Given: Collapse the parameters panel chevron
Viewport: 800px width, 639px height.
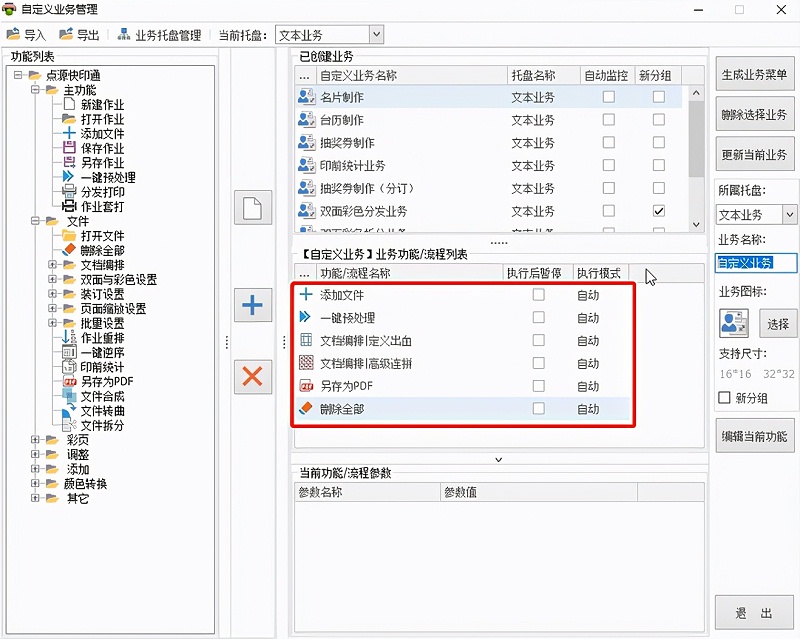Looking at the screenshot, I should point(498,459).
